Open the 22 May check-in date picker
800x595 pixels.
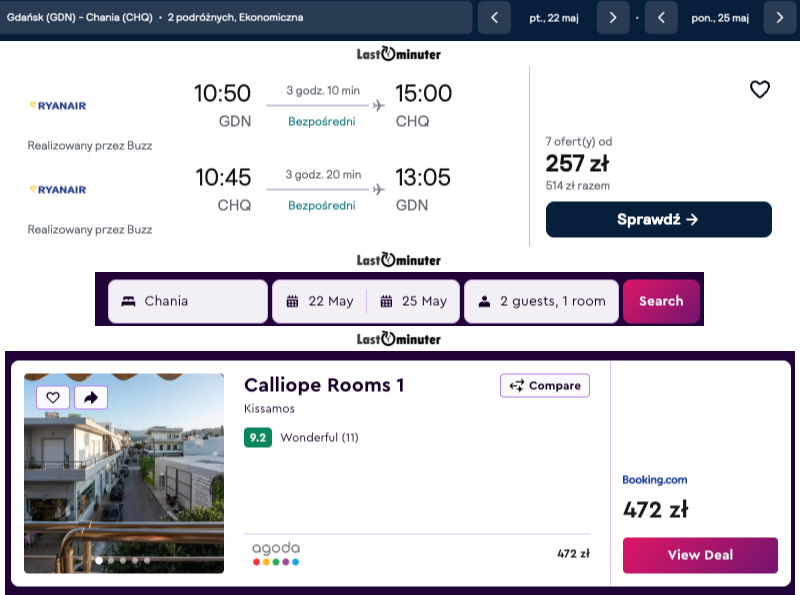pos(320,301)
